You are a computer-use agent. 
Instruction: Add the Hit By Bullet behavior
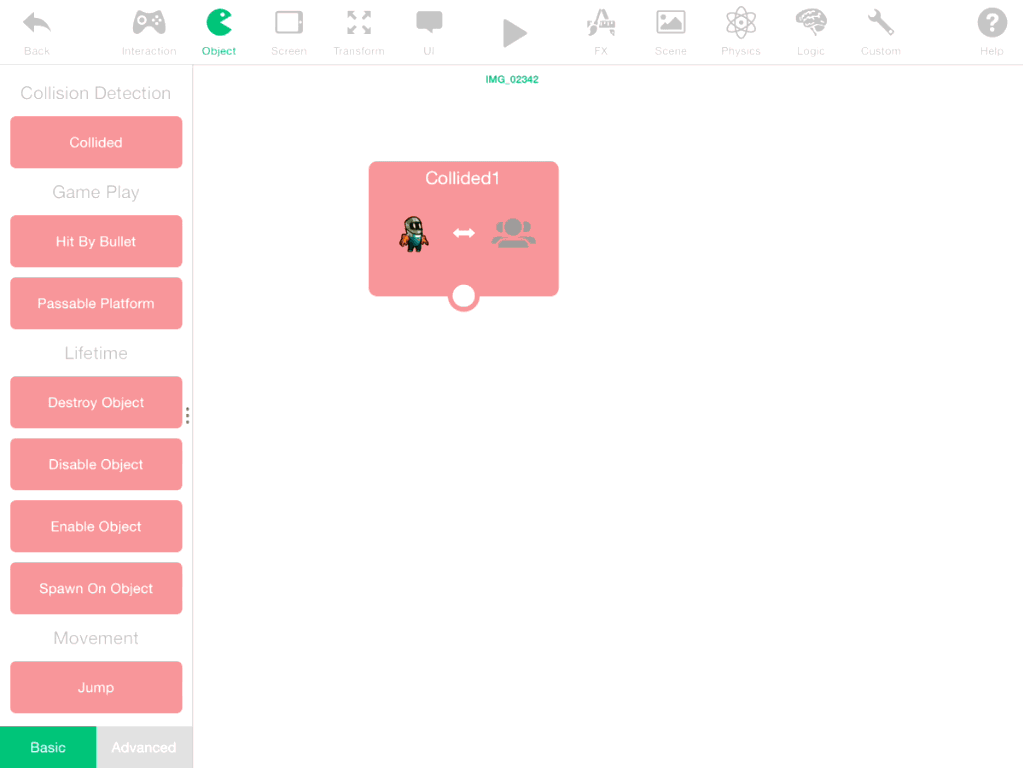pos(96,242)
